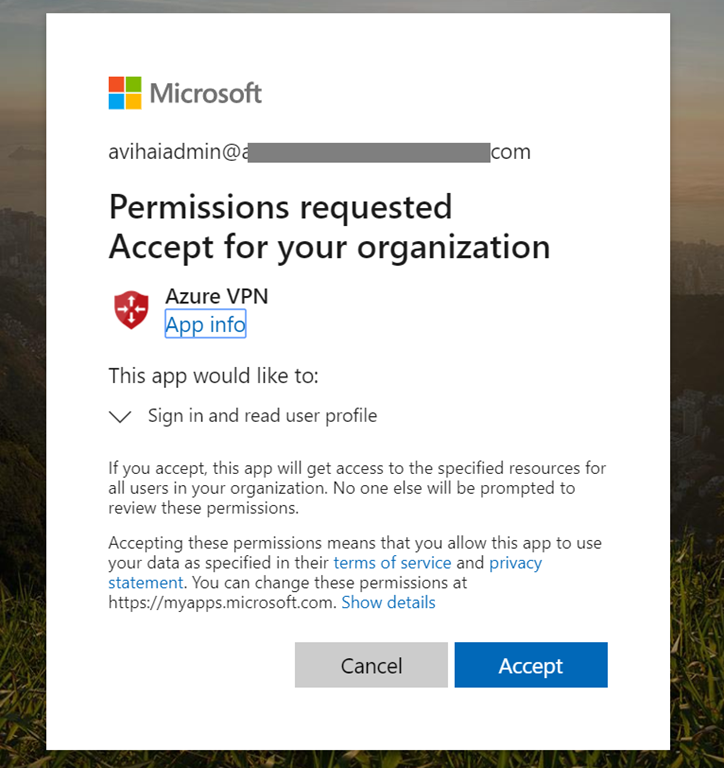The width and height of the screenshot is (724, 768).
Task: Open the privacy statement link
Action: [515, 563]
